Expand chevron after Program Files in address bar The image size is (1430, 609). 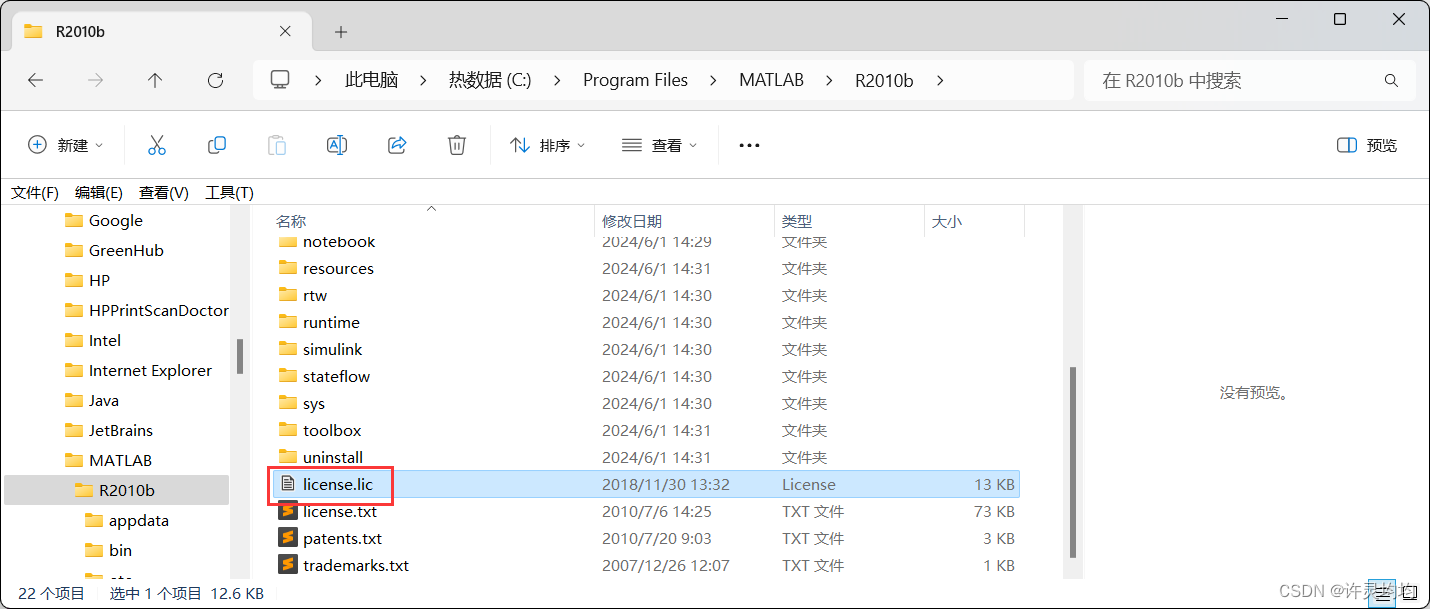point(714,80)
